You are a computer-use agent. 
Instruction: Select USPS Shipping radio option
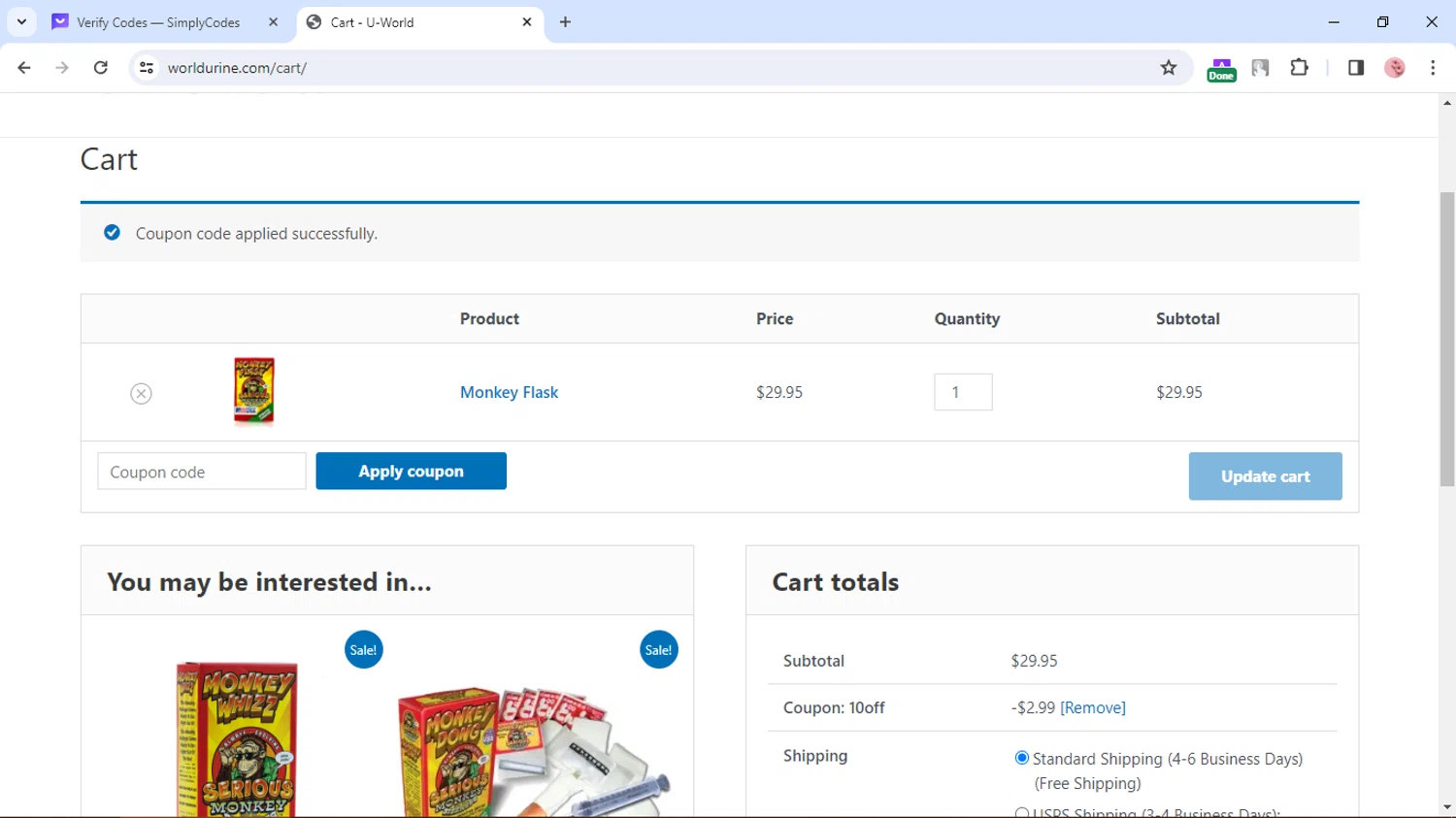click(x=1021, y=812)
